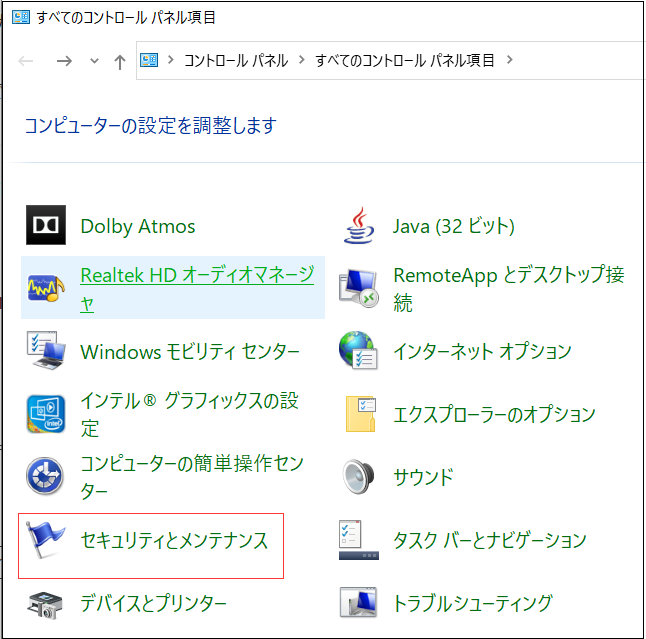Click タスク バーとナビゲーション text link
The image size is (646, 639).
click(490, 540)
